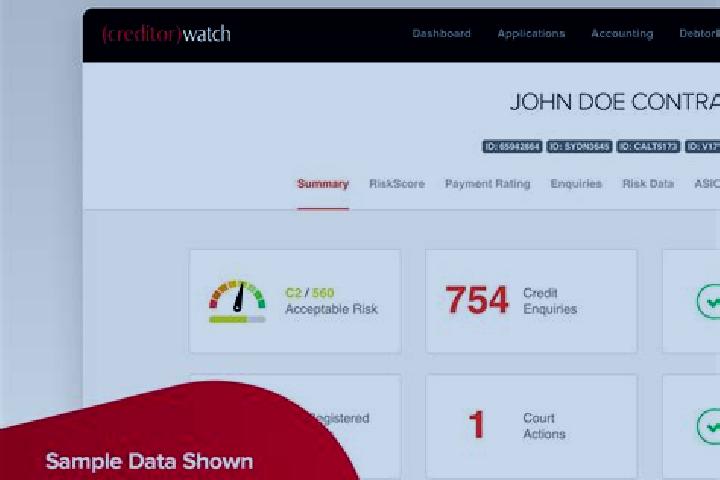Open the Accounting menu item

coord(622,34)
